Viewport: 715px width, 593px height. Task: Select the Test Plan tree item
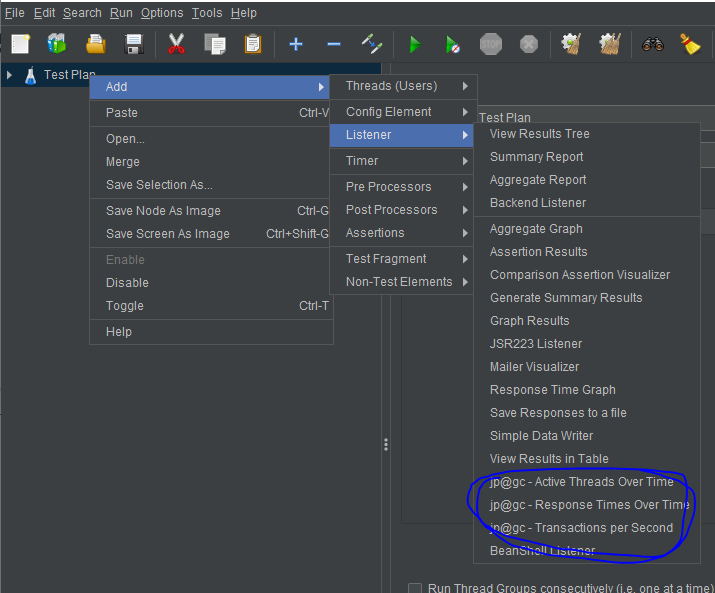click(x=69, y=75)
